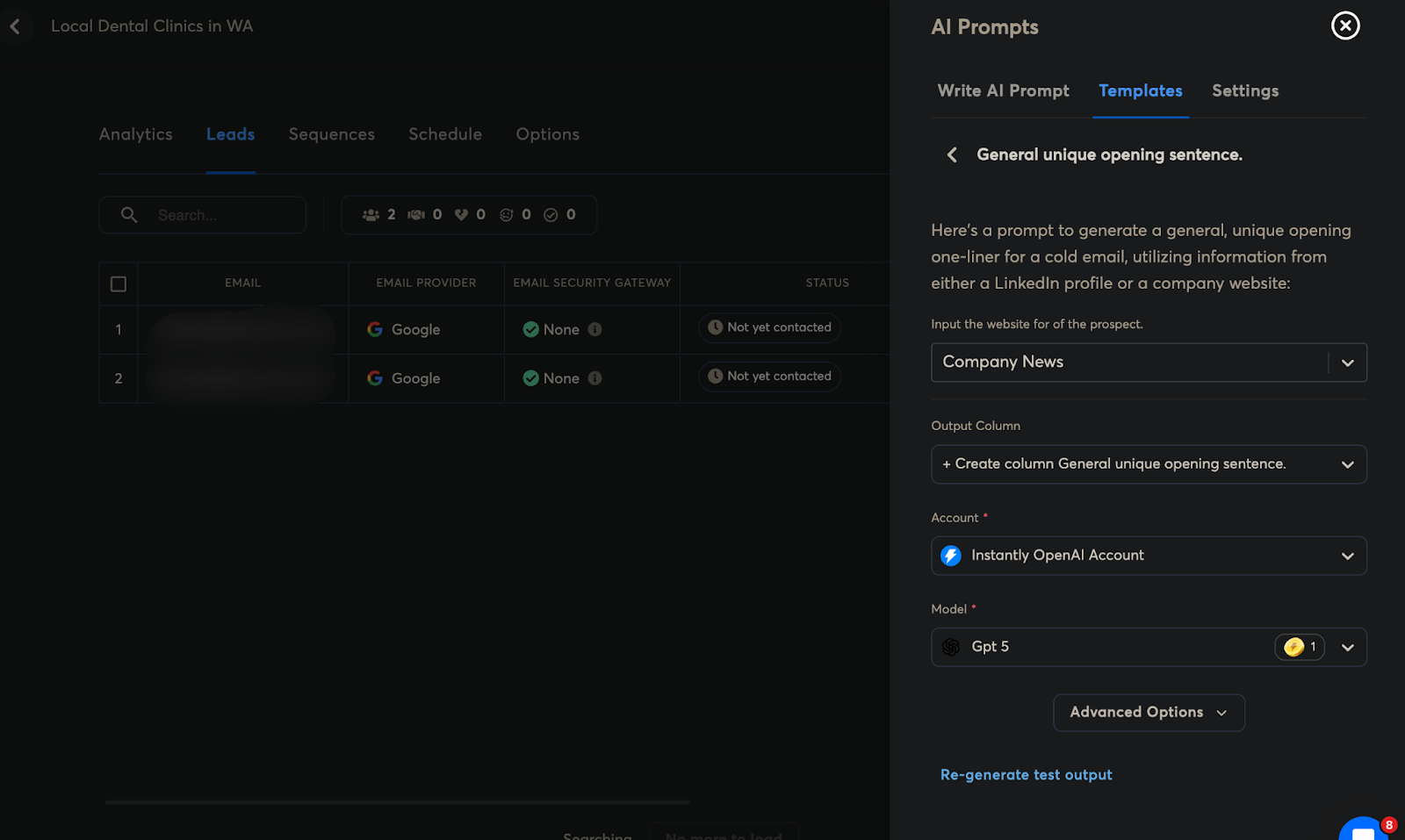The width and height of the screenshot is (1405, 840).
Task: Expand Advanced Options
Action: coord(1148,713)
